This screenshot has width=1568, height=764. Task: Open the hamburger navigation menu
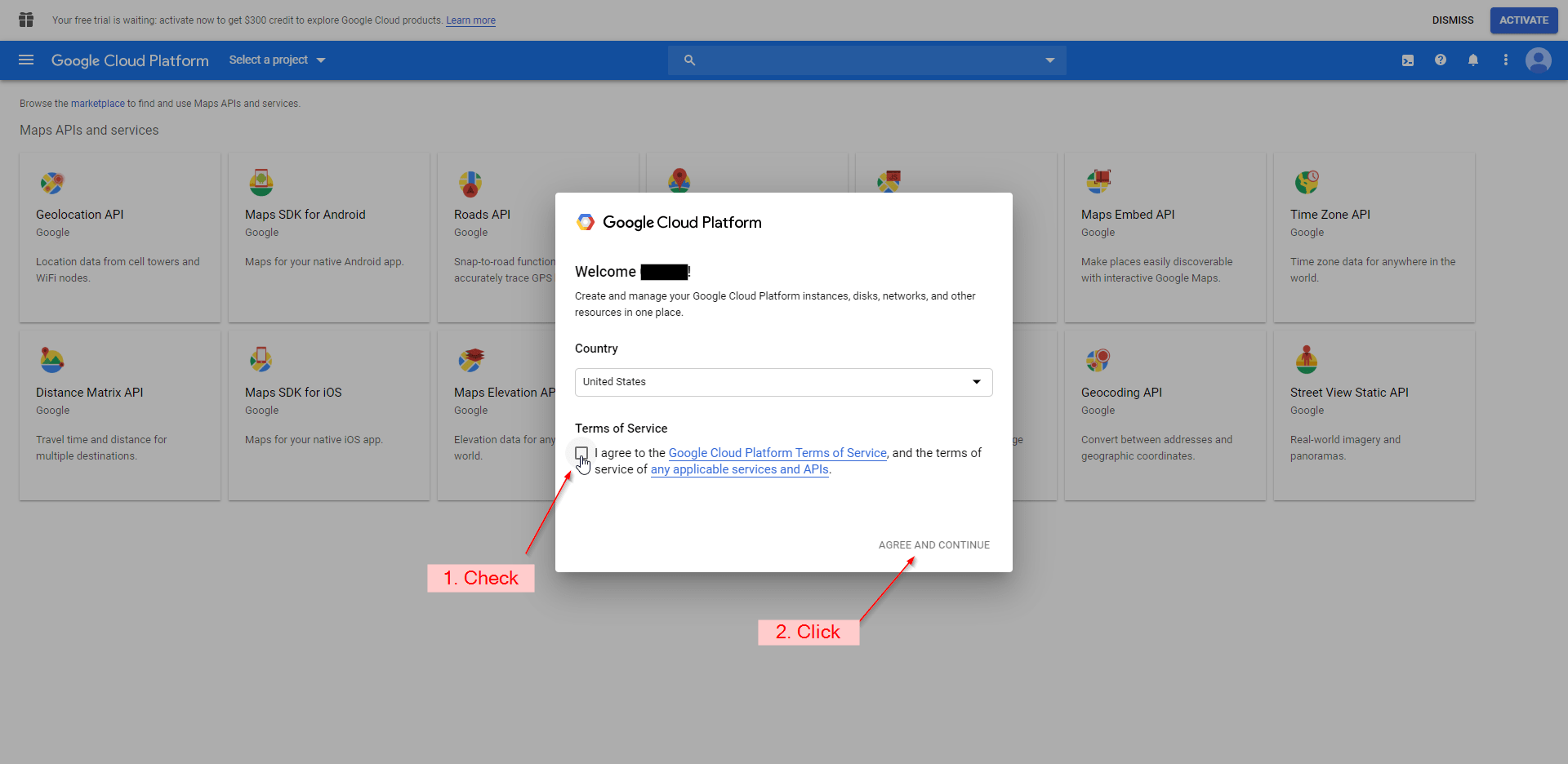tap(26, 60)
